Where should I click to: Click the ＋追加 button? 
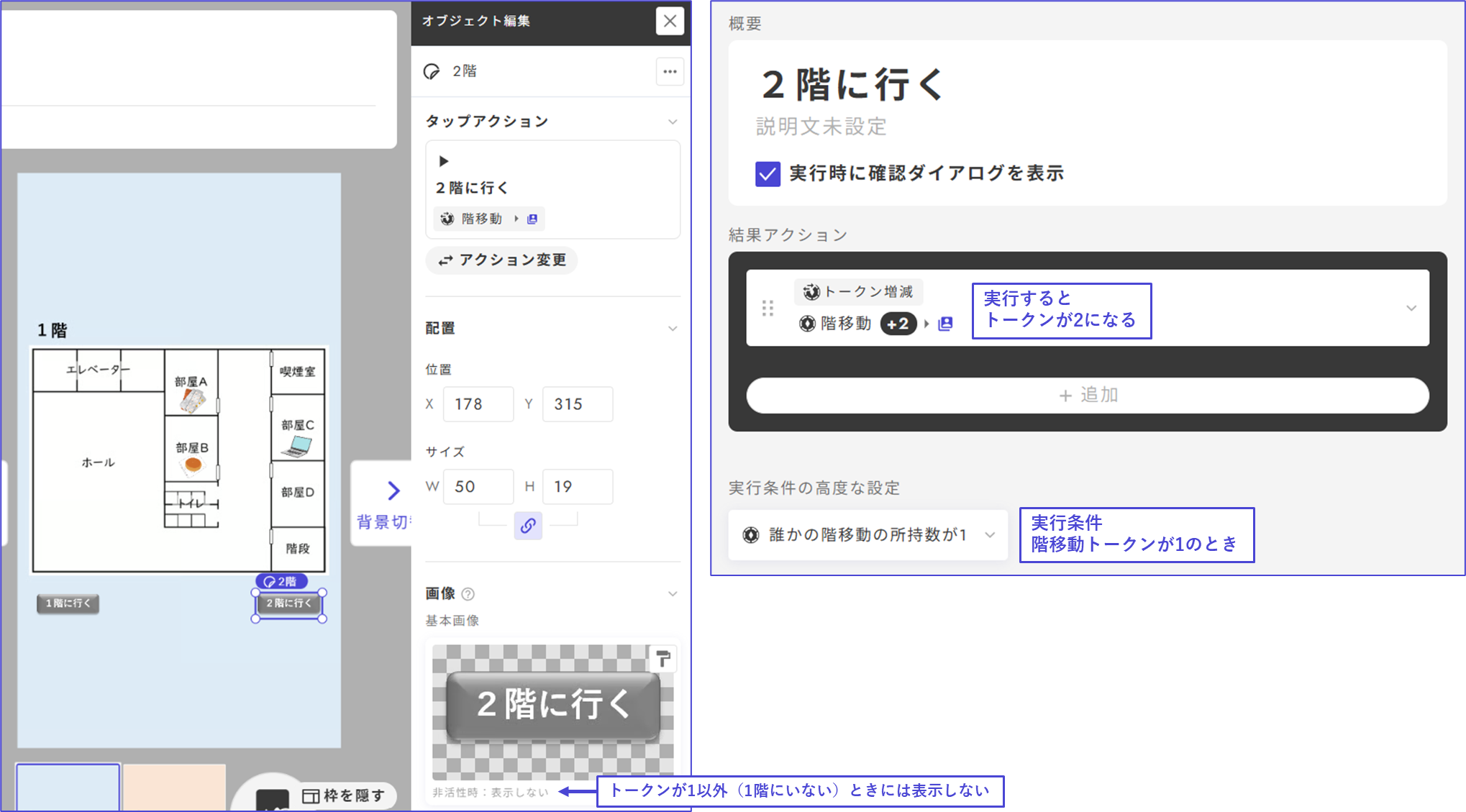coord(1087,395)
